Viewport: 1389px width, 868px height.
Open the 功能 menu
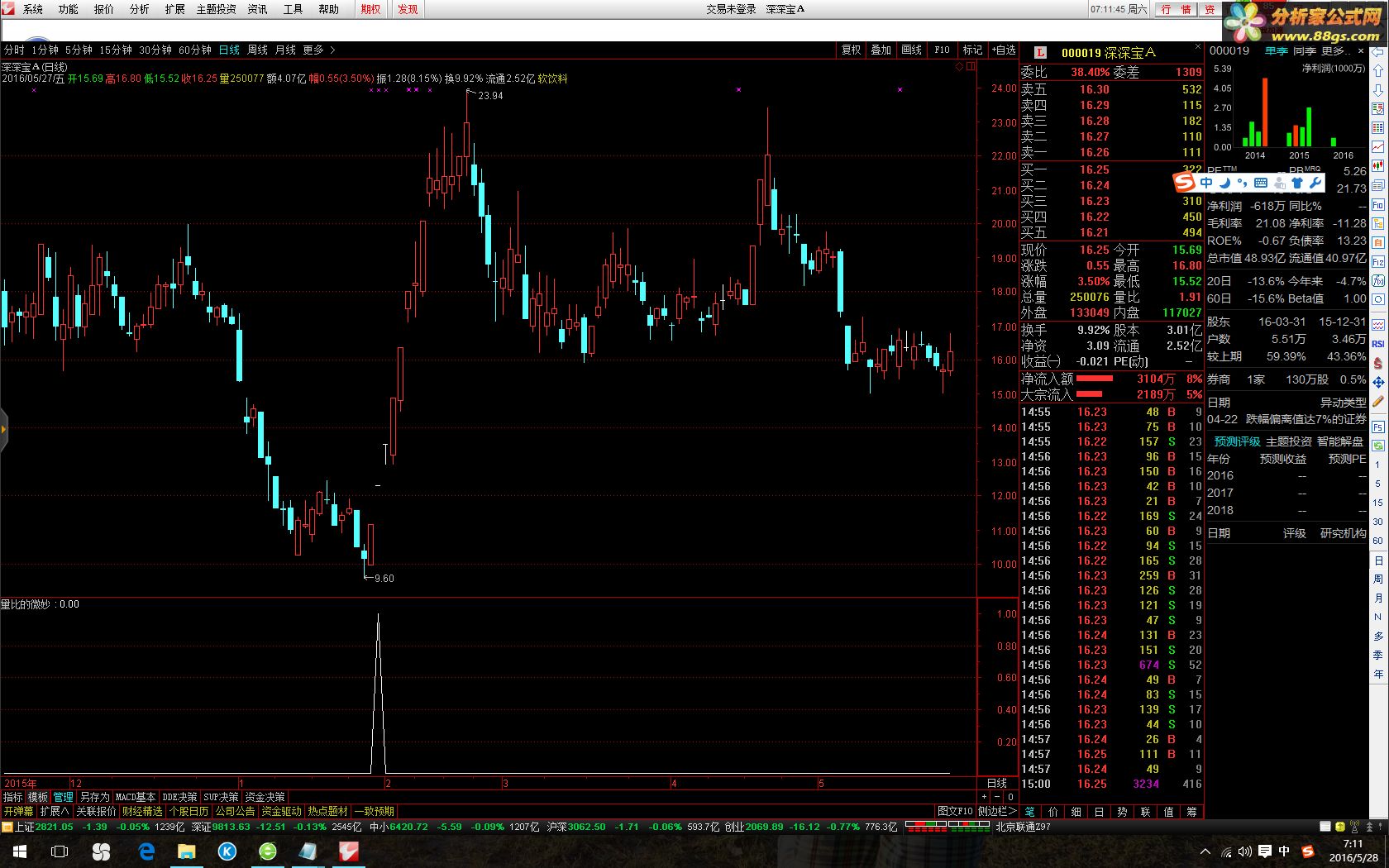tap(68, 9)
